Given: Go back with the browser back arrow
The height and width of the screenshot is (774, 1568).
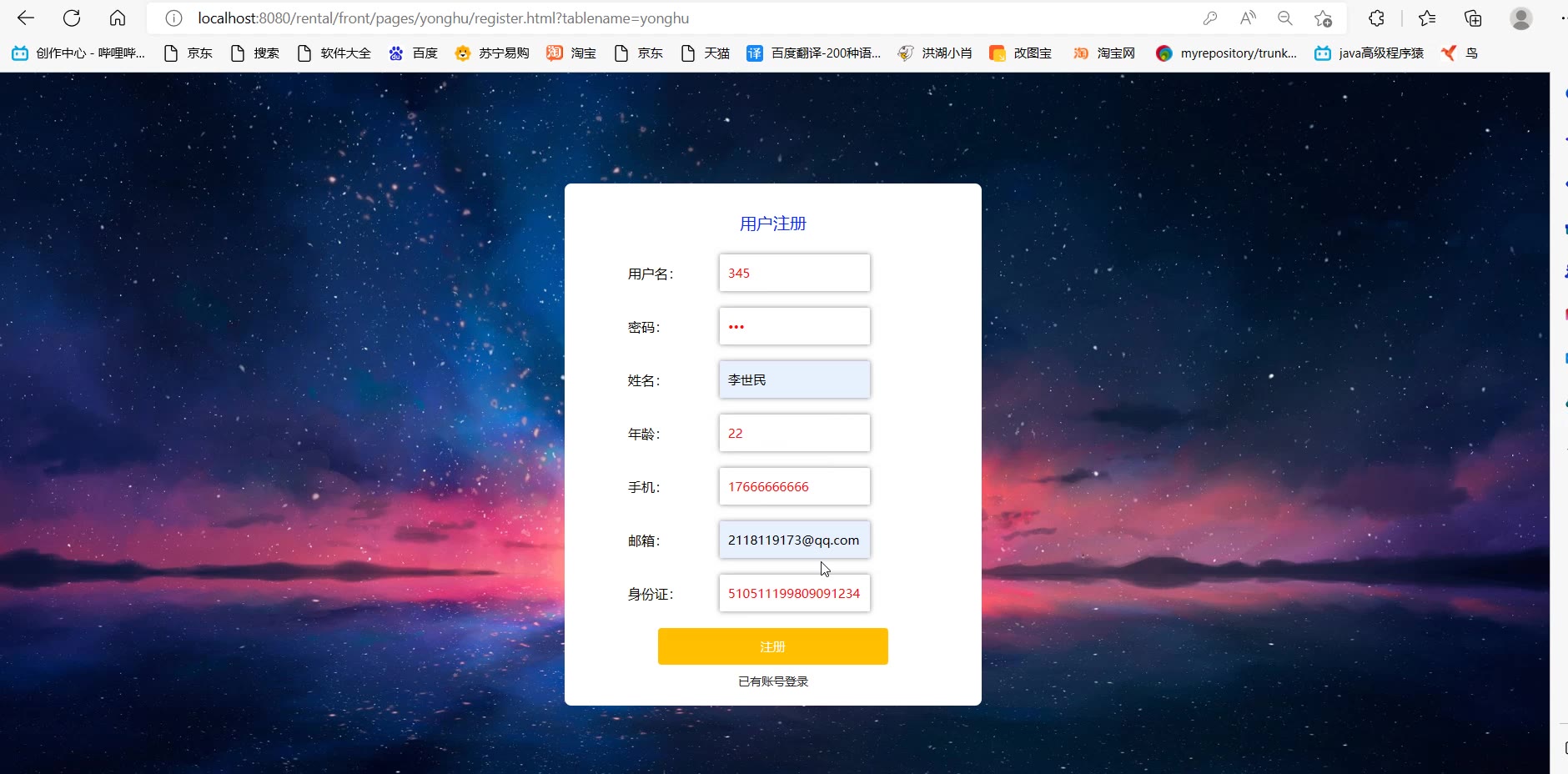Looking at the screenshot, I should (x=26, y=18).
